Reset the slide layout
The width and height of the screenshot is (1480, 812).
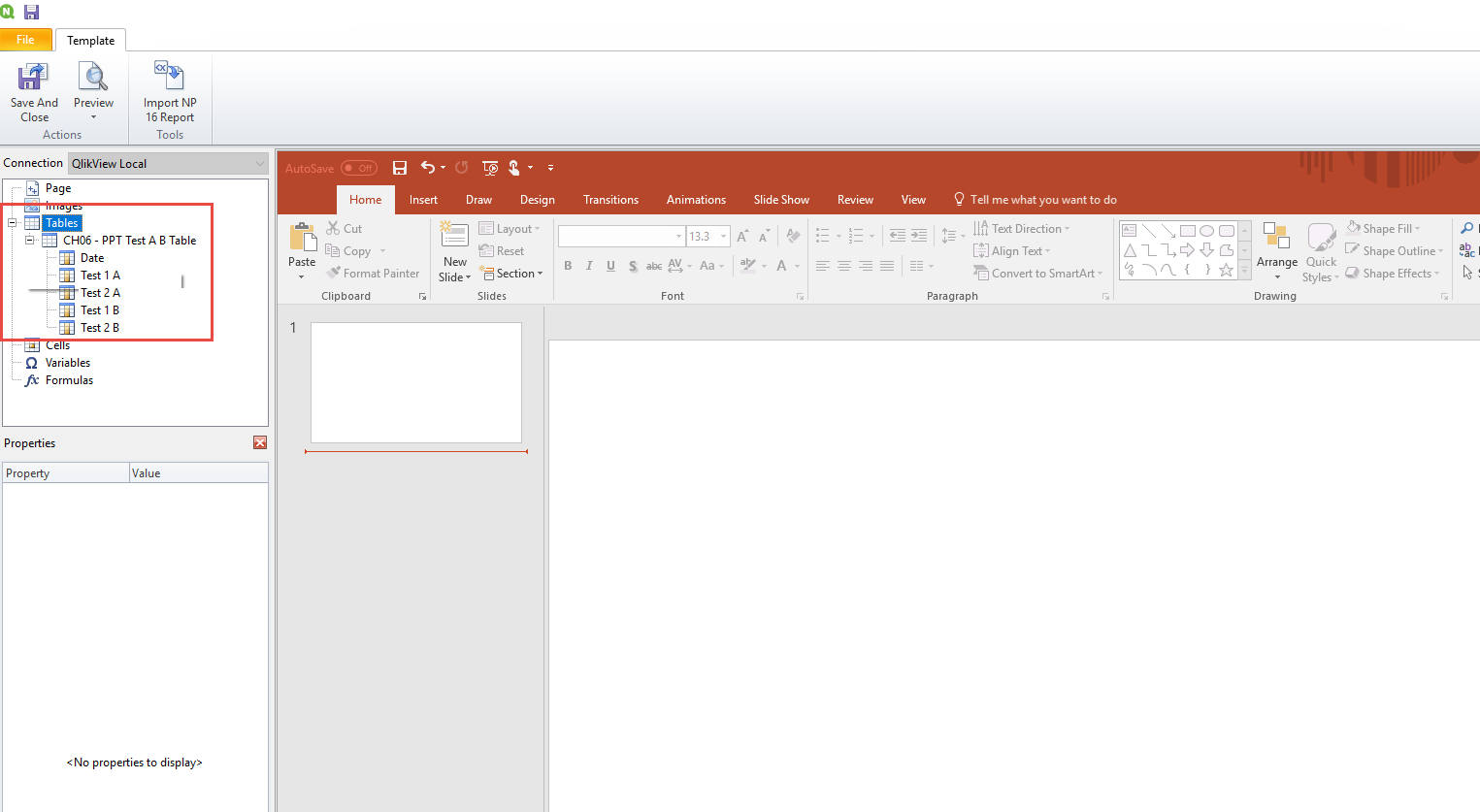click(x=502, y=251)
